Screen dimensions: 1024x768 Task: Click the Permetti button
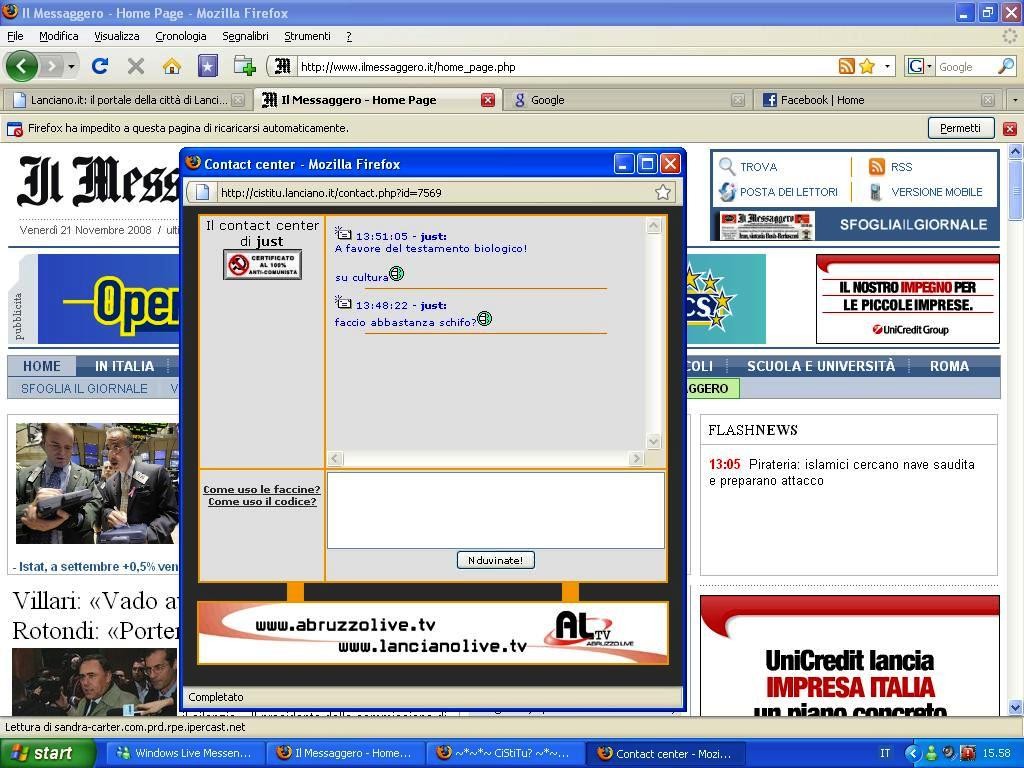pos(961,128)
